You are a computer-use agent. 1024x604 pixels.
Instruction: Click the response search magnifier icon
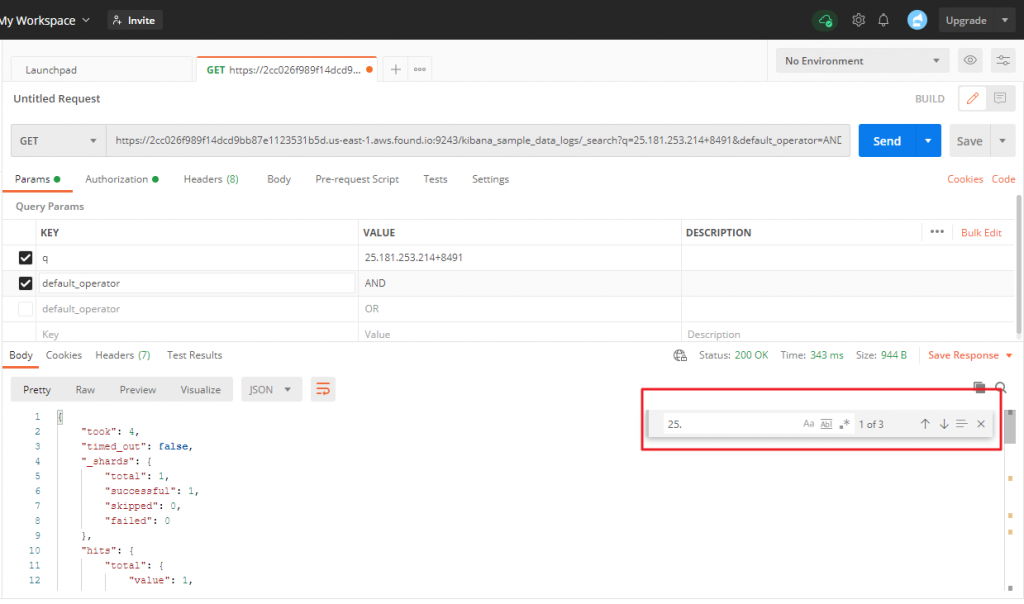1000,388
